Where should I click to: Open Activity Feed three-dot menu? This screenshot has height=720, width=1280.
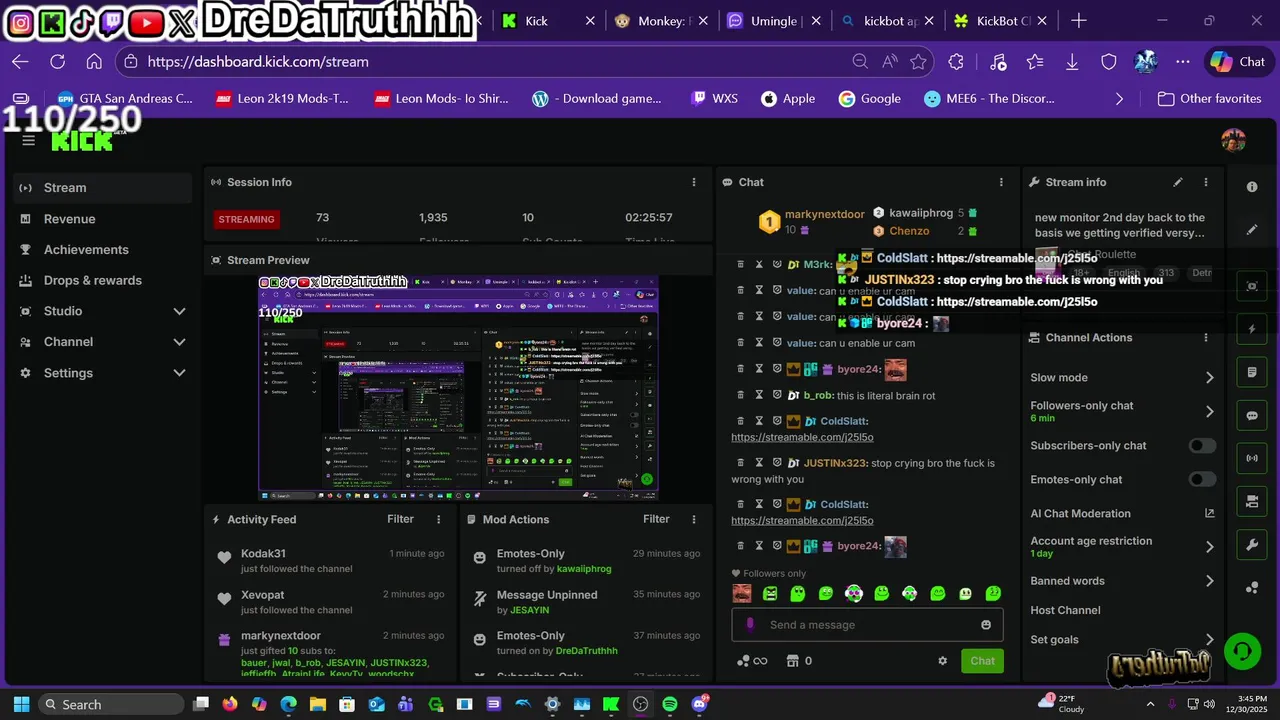click(x=438, y=519)
